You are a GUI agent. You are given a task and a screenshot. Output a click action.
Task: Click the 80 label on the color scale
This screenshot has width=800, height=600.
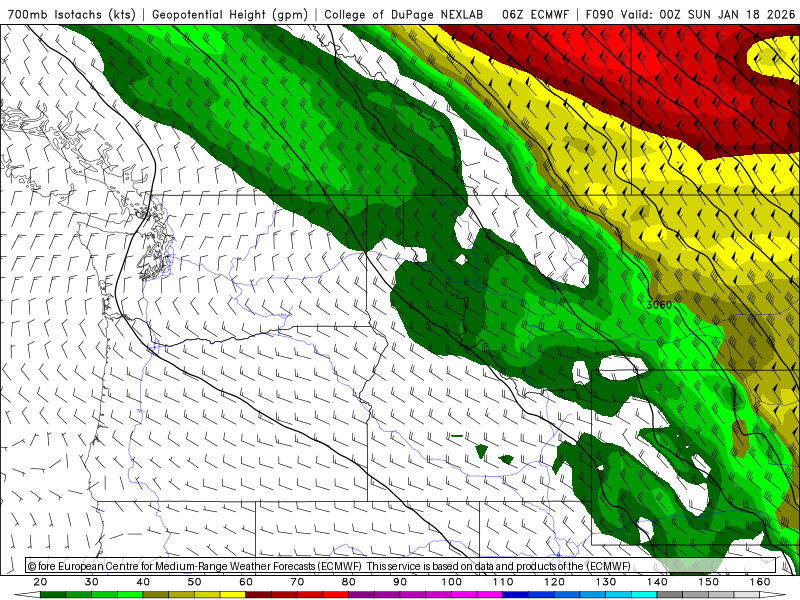pos(349,582)
